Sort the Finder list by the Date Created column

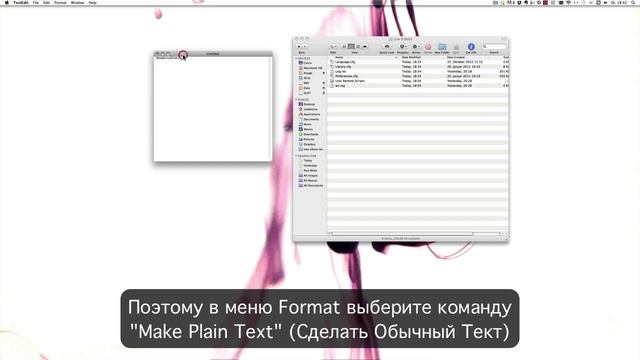[473, 58]
